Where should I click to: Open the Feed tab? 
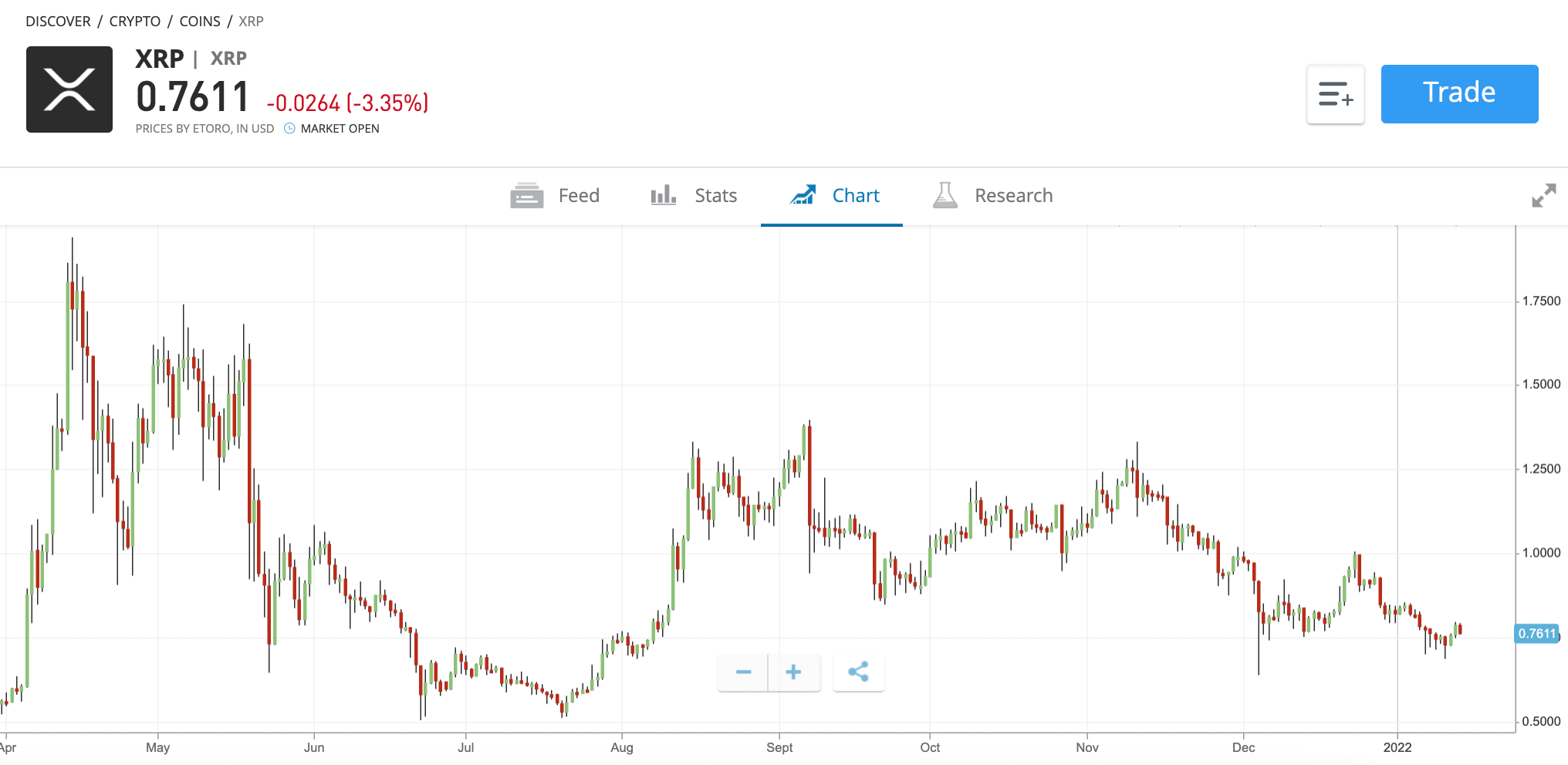[x=555, y=196]
